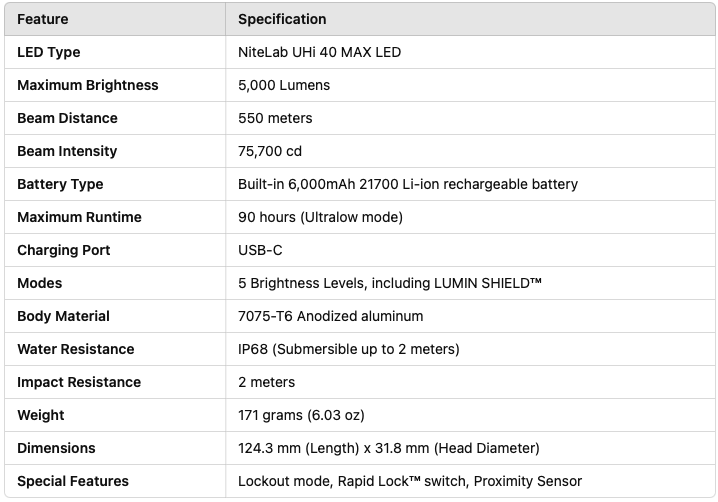Select the Impact Resistance label
This screenshot has width=718, height=502.
click(79, 382)
